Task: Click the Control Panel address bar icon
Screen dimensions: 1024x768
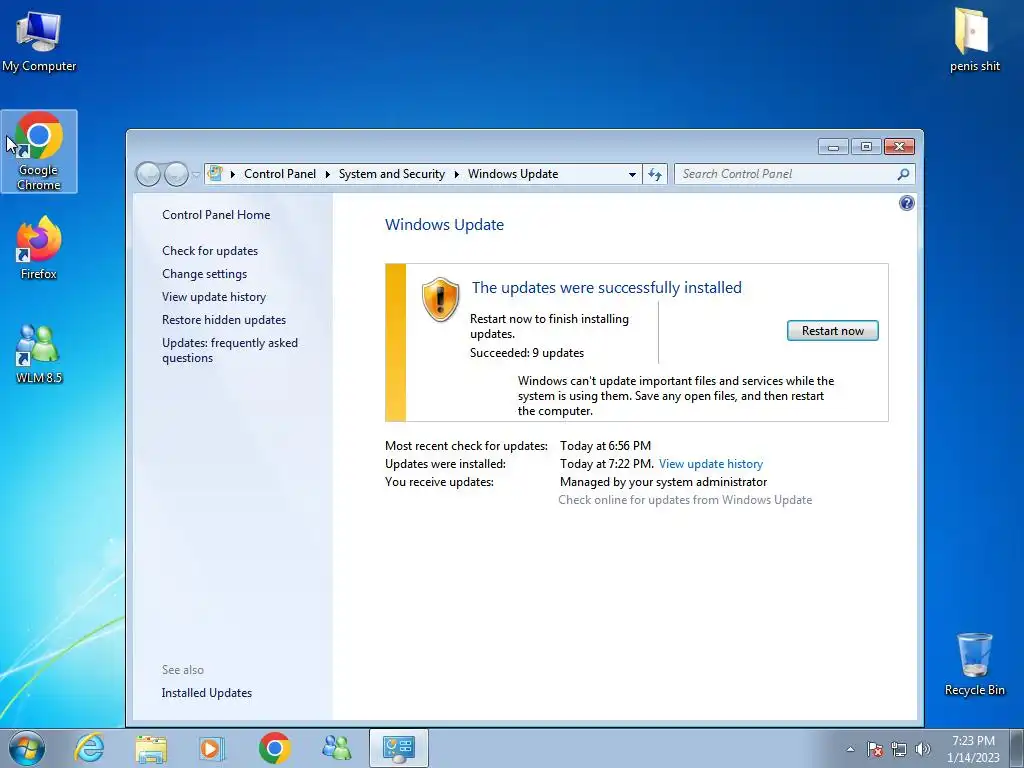Action: [214, 174]
